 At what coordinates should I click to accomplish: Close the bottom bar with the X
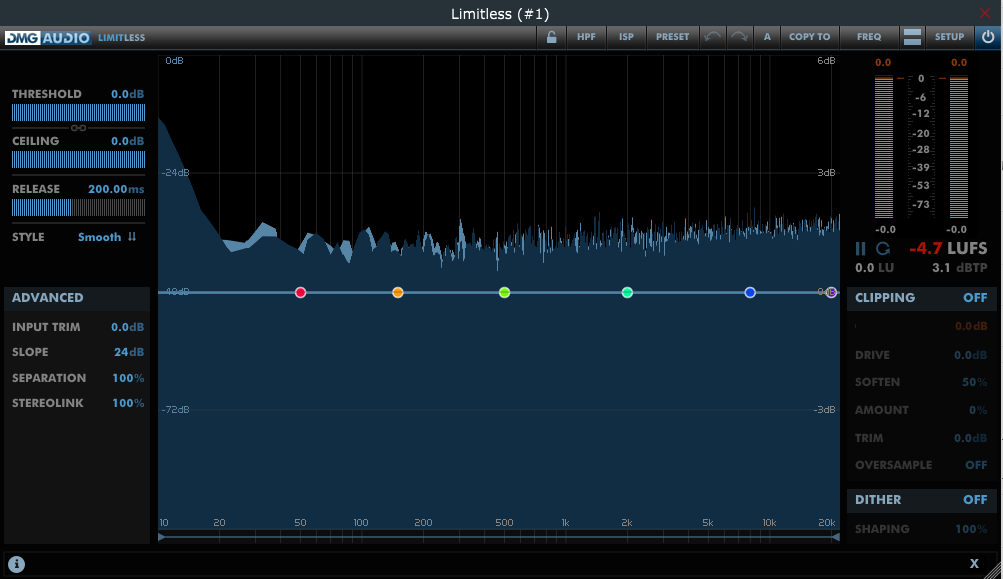(x=974, y=564)
